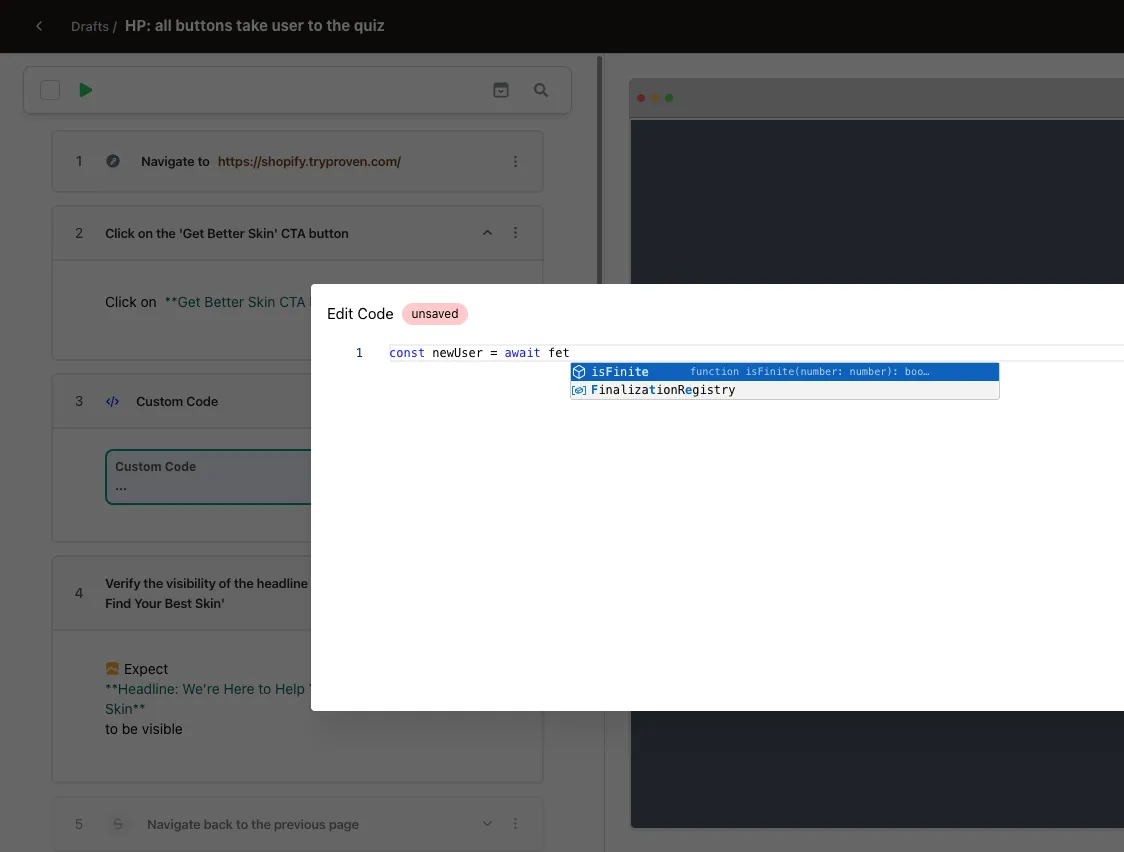Click the back arrow in header

pos(39,26)
